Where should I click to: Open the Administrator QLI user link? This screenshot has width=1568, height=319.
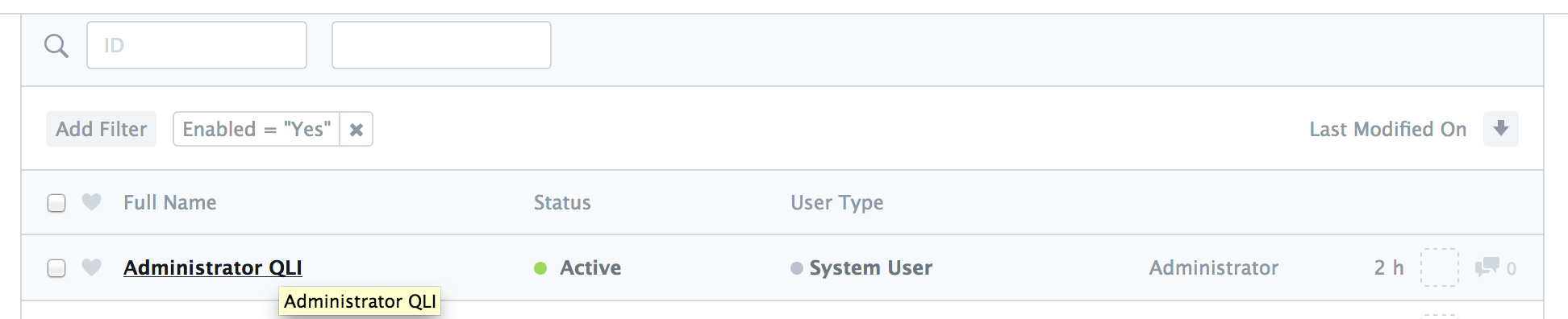click(x=213, y=267)
